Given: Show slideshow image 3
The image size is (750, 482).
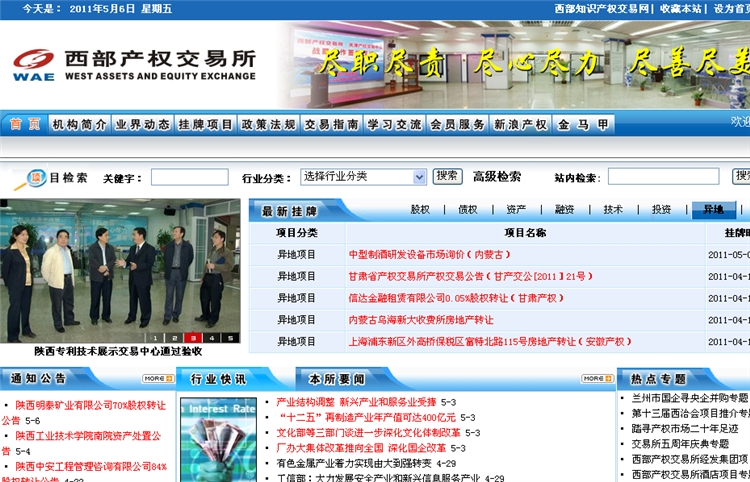Looking at the screenshot, I should tap(193, 338).
